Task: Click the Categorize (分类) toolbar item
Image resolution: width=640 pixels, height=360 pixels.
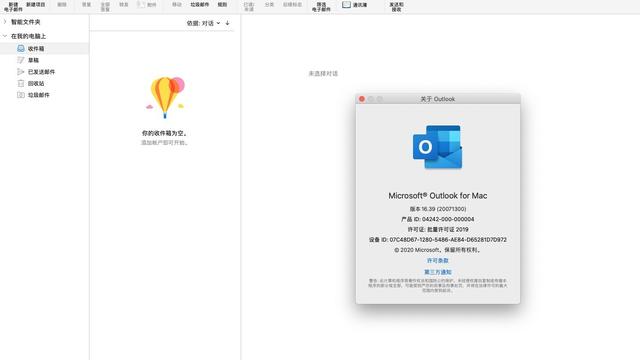Action: click(269, 4)
